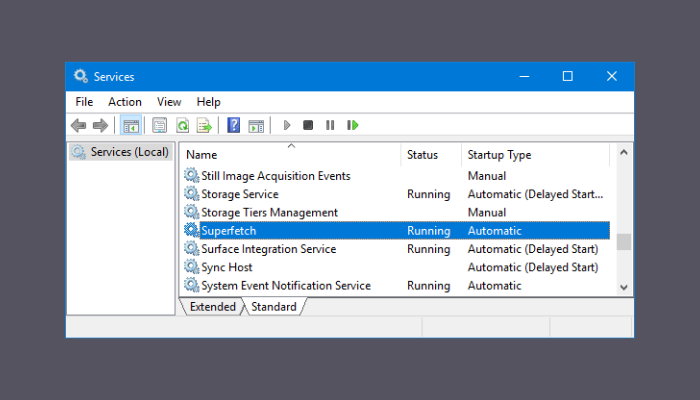Click the Pause Service icon
Screen dimensions: 700x400
point(330,125)
